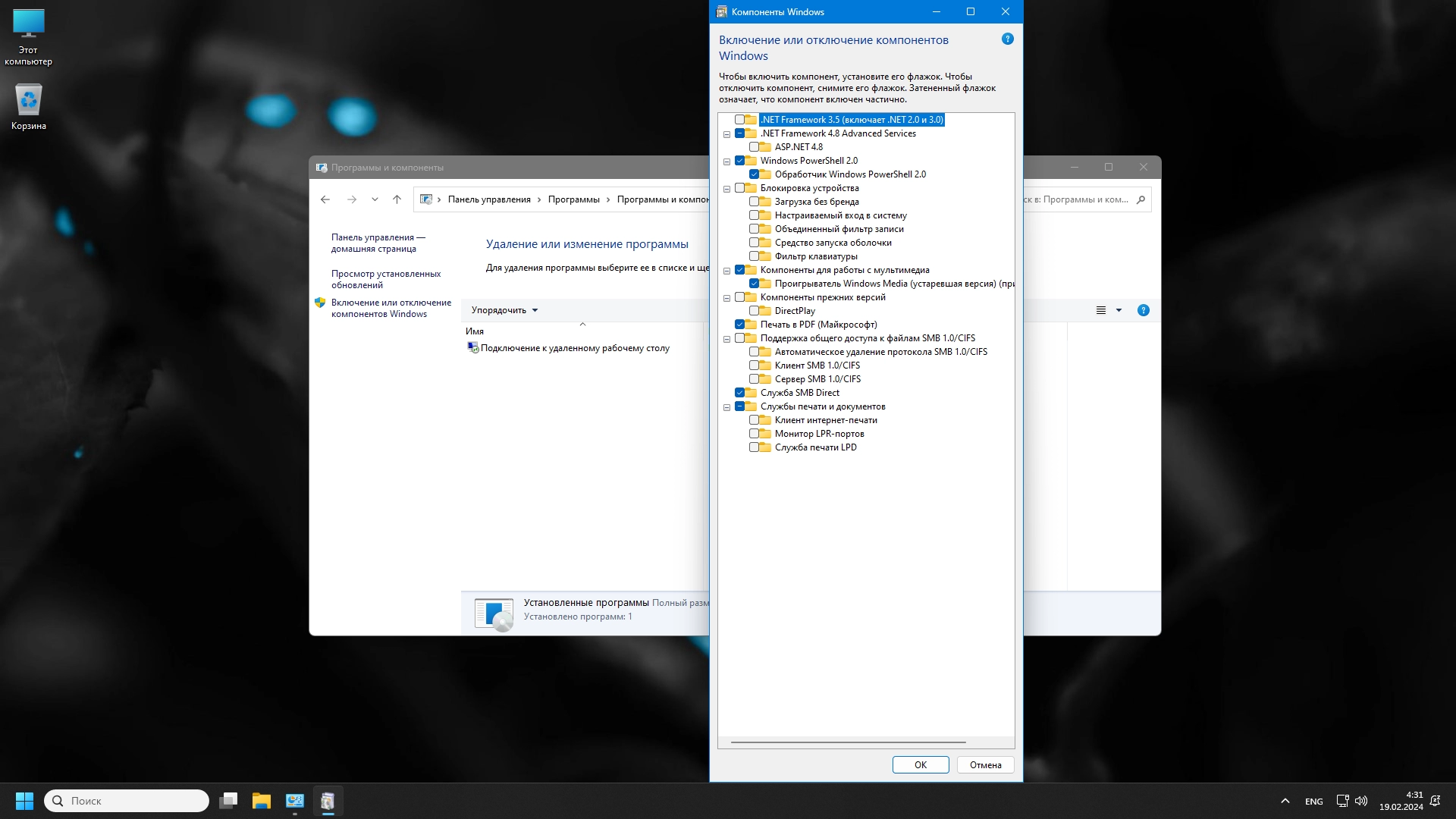Viewport: 1456px width, 819px height.
Task: Click Windows Start button
Action: pyautogui.click(x=24, y=801)
